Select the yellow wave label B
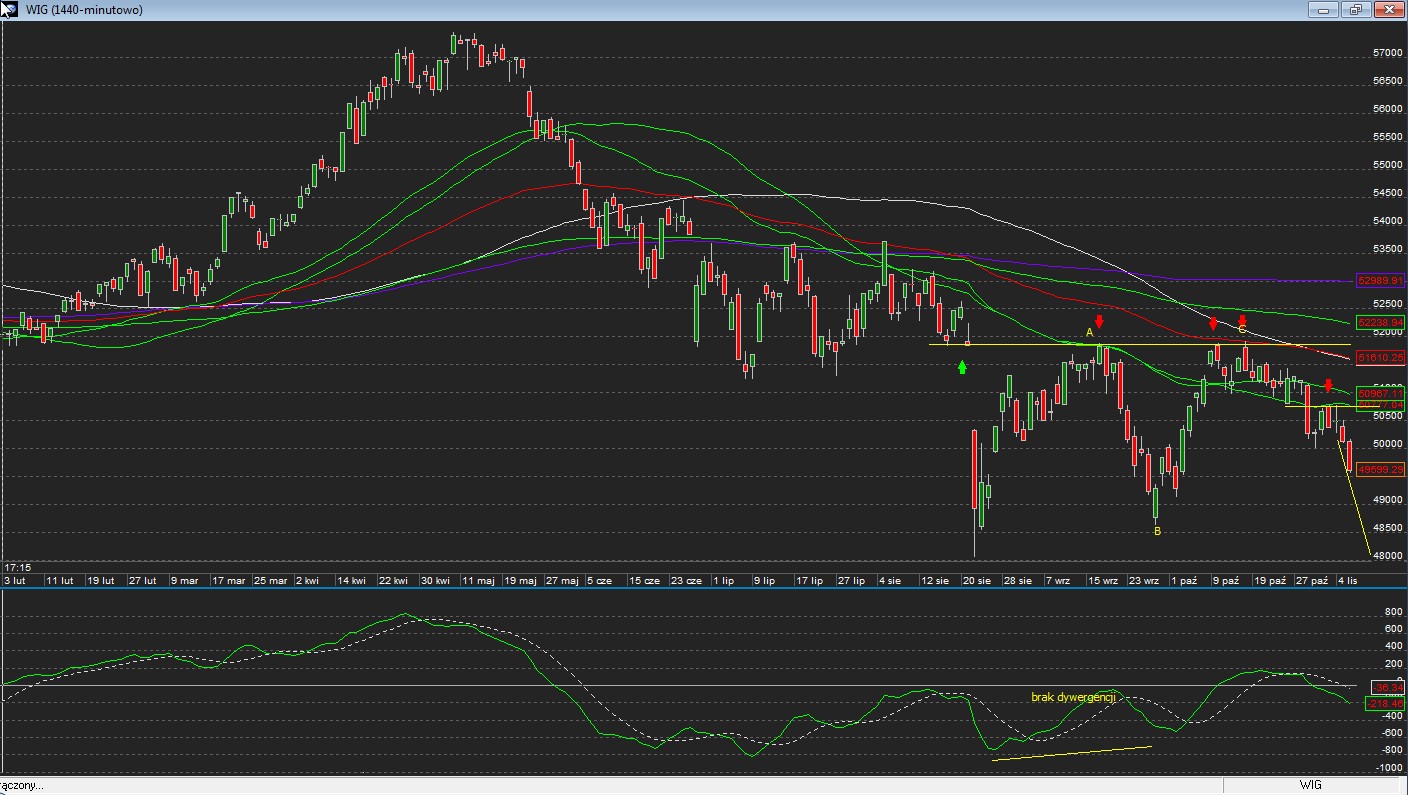 pos(1157,531)
